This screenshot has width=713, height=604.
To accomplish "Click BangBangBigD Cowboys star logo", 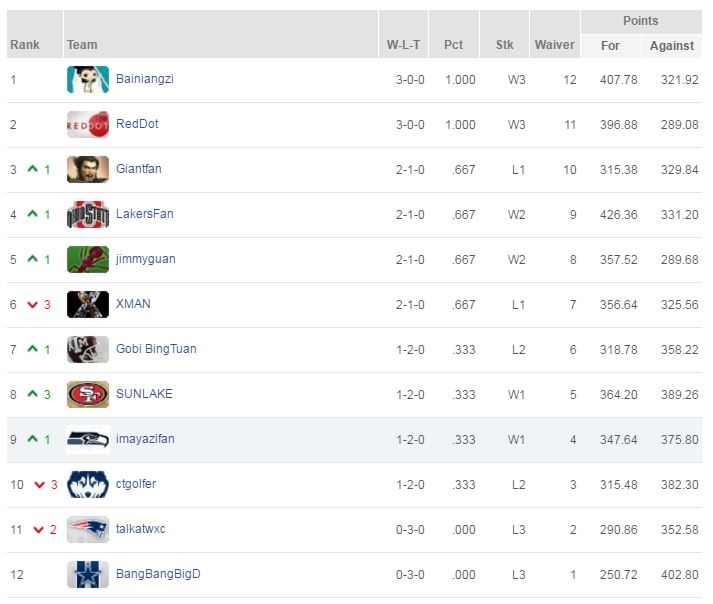I will 87,575.
